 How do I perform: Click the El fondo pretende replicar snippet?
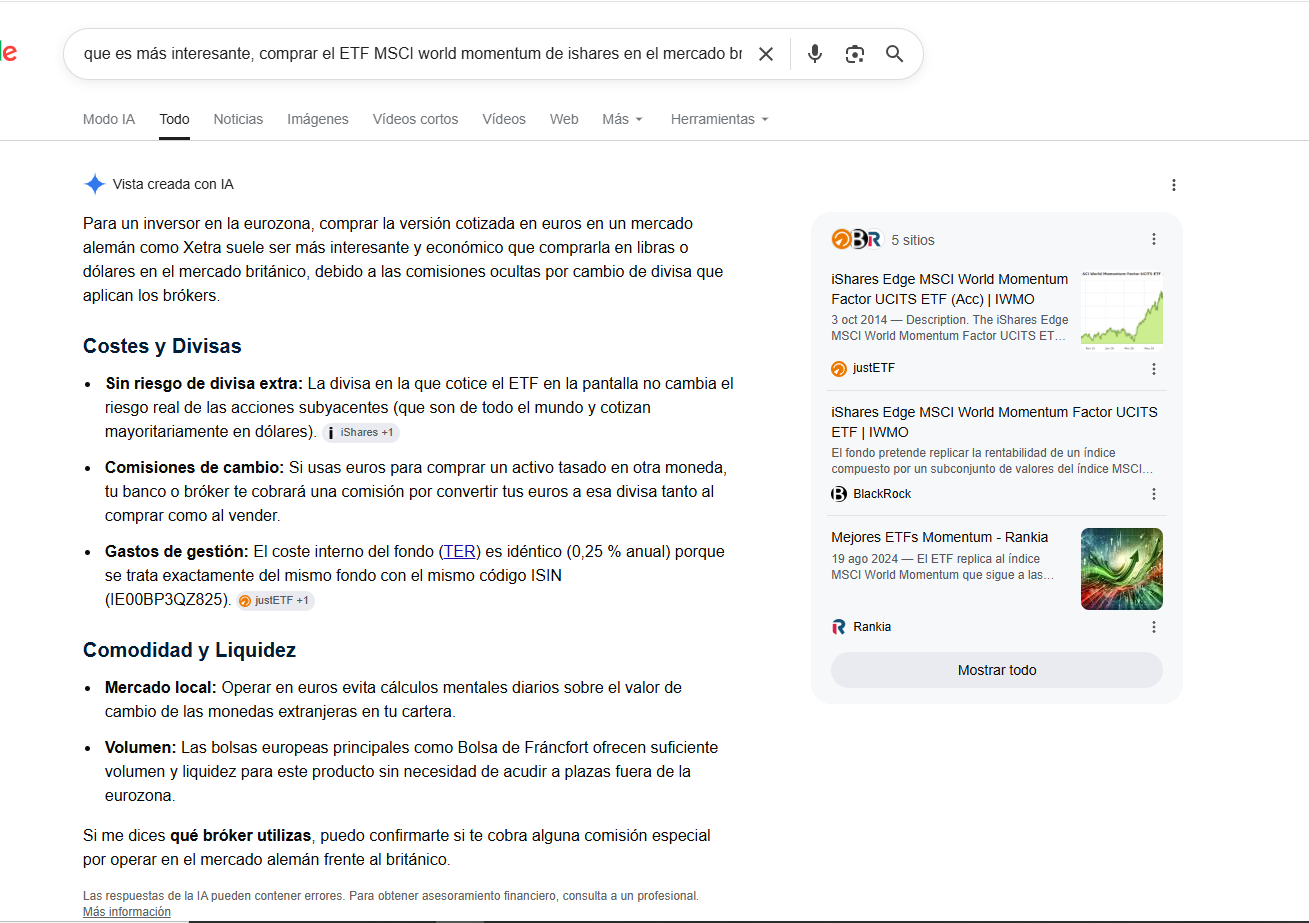(992, 461)
